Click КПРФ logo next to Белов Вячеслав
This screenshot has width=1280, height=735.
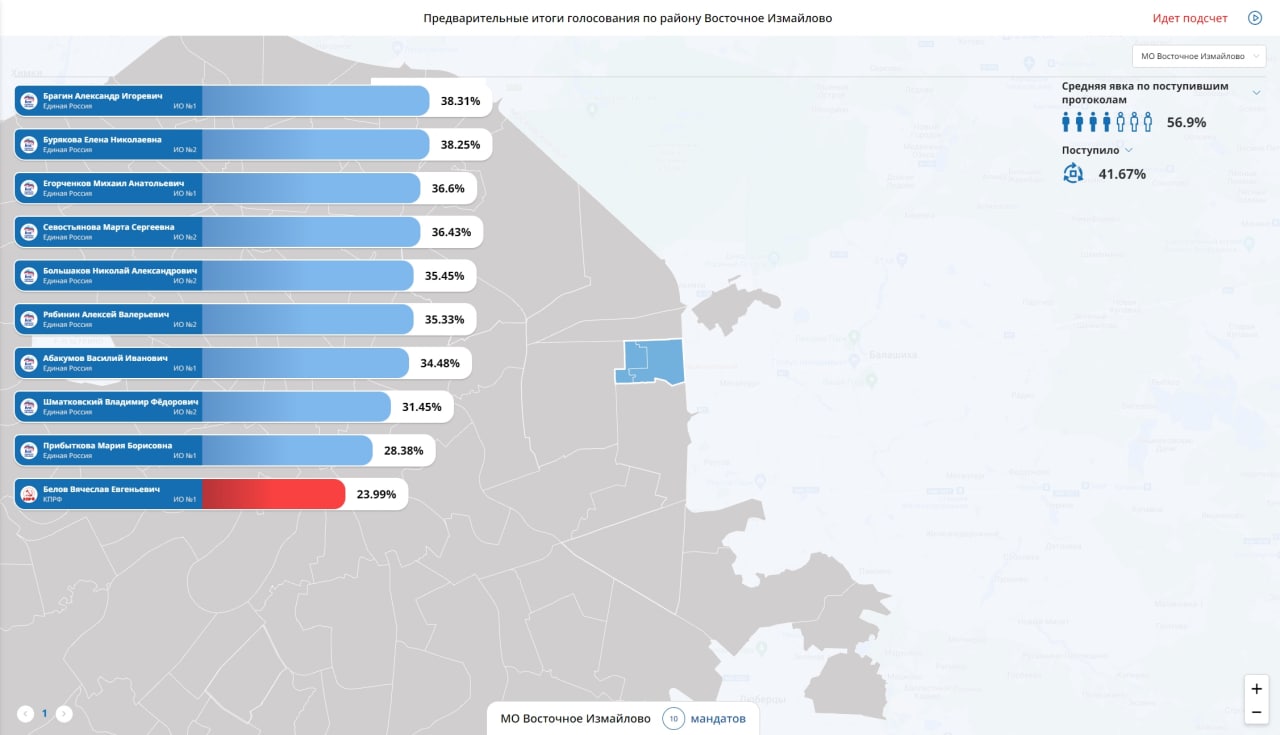tap(29, 495)
